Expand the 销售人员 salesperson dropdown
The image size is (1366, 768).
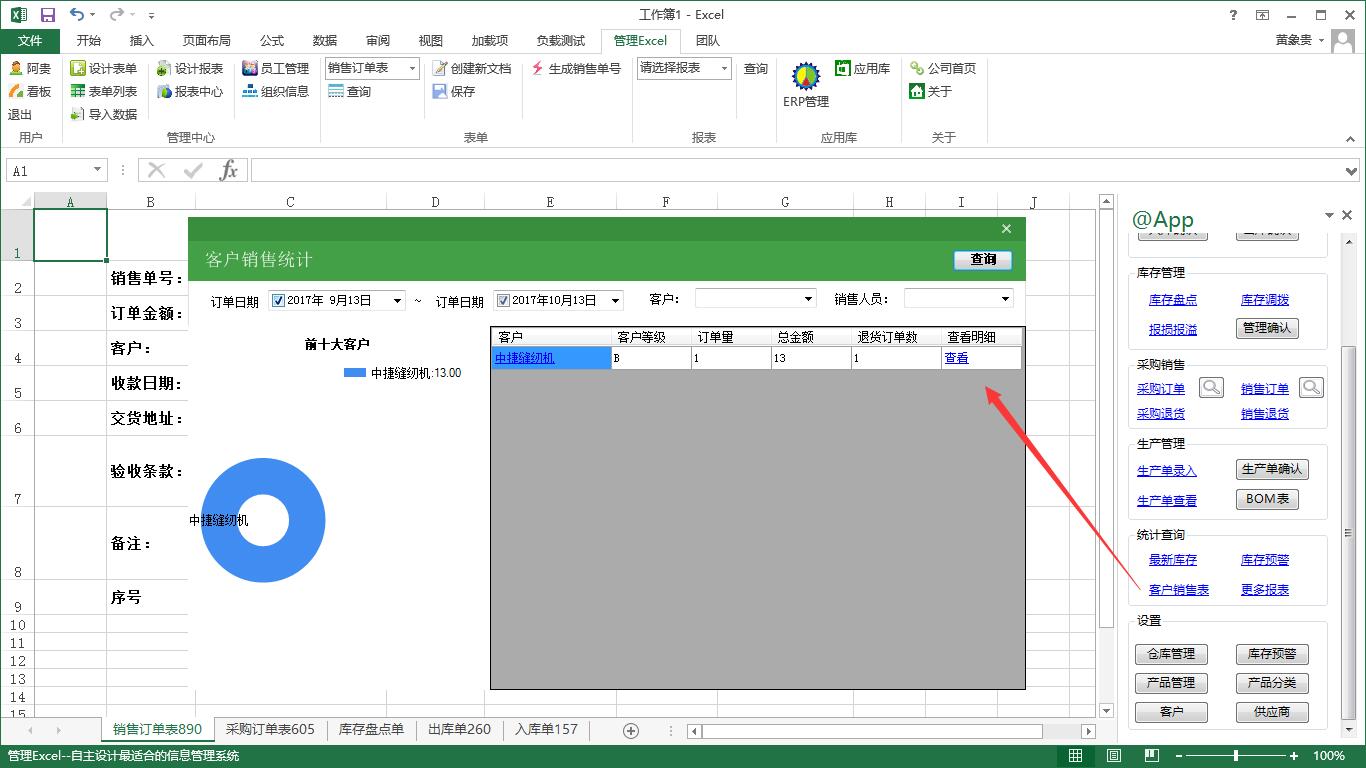click(1005, 299)
